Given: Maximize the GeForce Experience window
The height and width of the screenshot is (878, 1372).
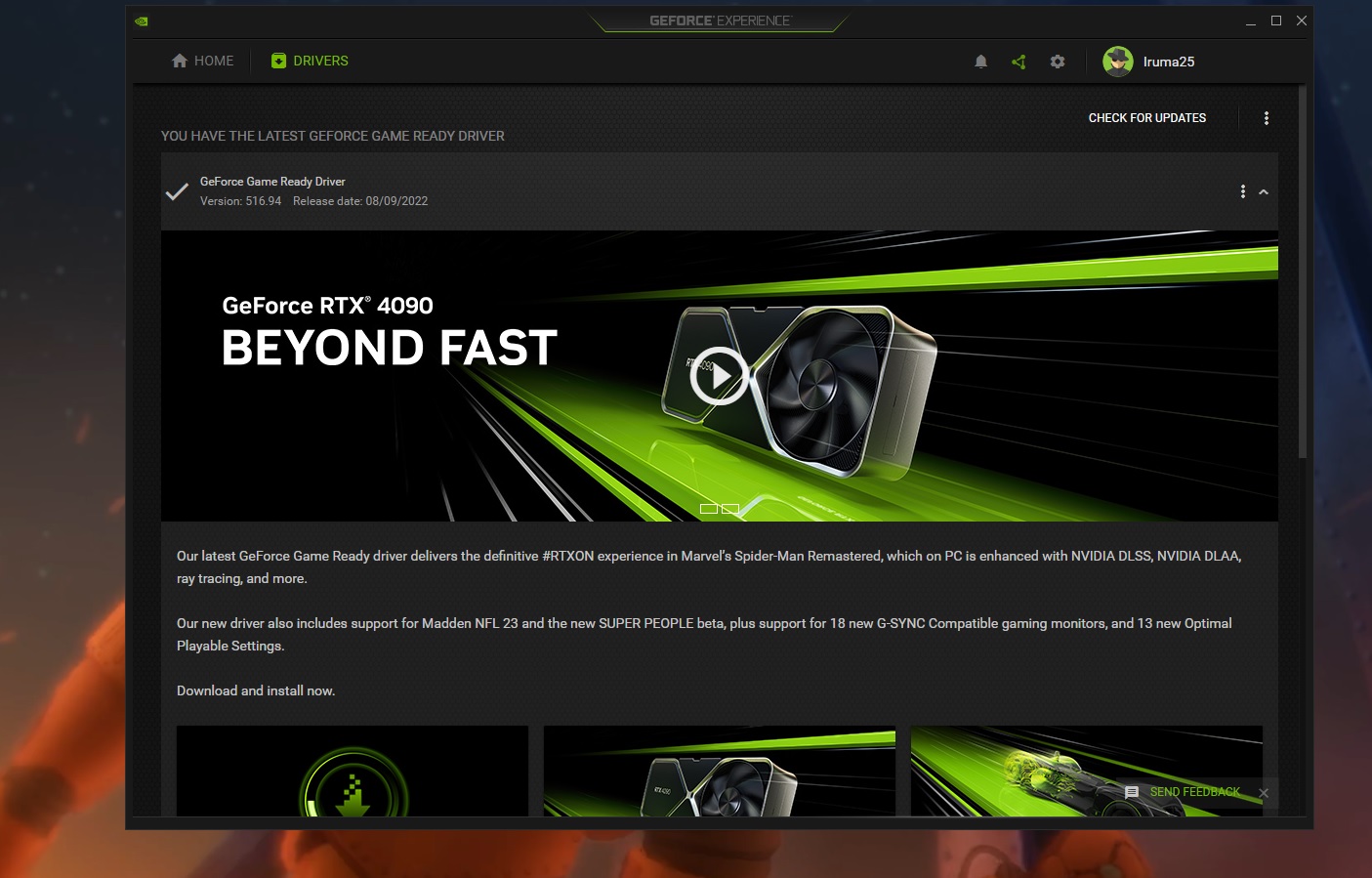Looking at the screenshot, I should click(x=1275, y=21).
